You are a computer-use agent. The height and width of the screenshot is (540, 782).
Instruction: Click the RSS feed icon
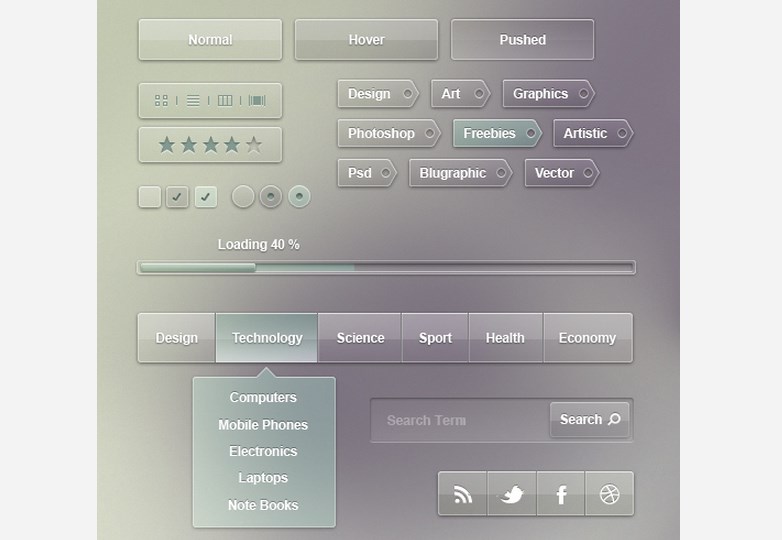(462, 494)
